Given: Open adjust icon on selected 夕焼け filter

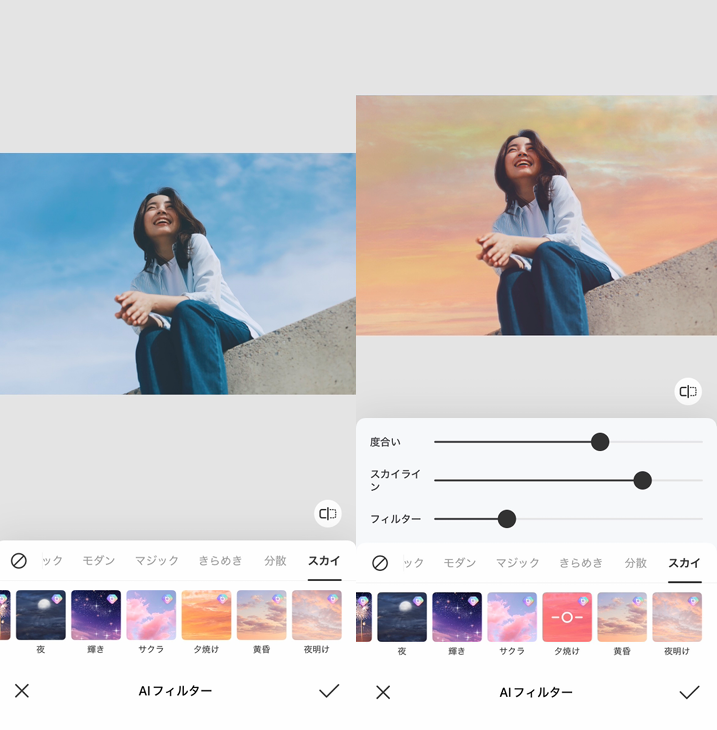Looking at the screenshot, I should [567, 617].
